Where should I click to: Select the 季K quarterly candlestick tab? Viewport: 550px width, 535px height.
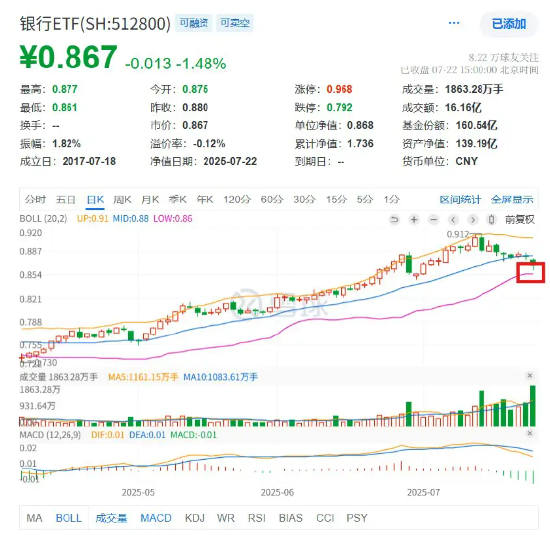178,200
